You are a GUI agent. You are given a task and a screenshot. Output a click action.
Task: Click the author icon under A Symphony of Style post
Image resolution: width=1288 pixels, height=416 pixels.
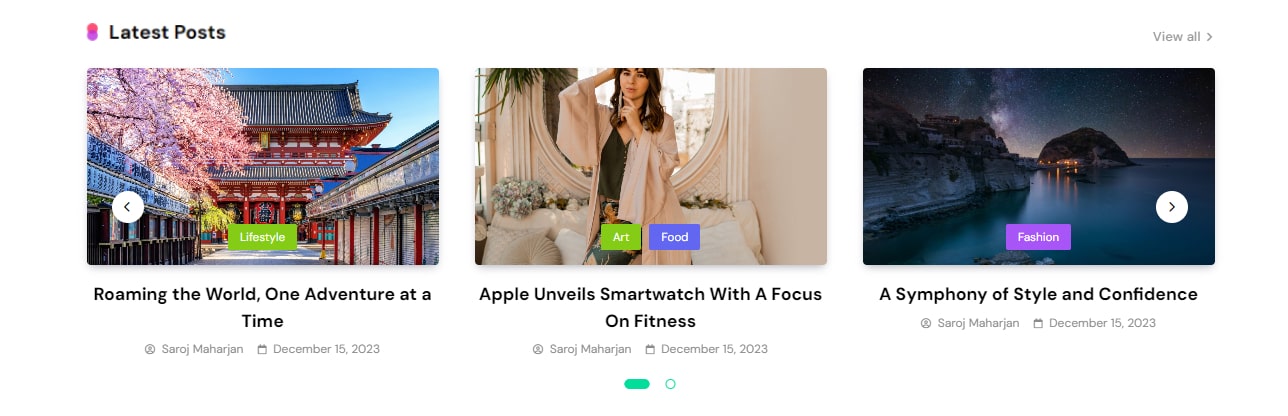click(x=926, y=323)
